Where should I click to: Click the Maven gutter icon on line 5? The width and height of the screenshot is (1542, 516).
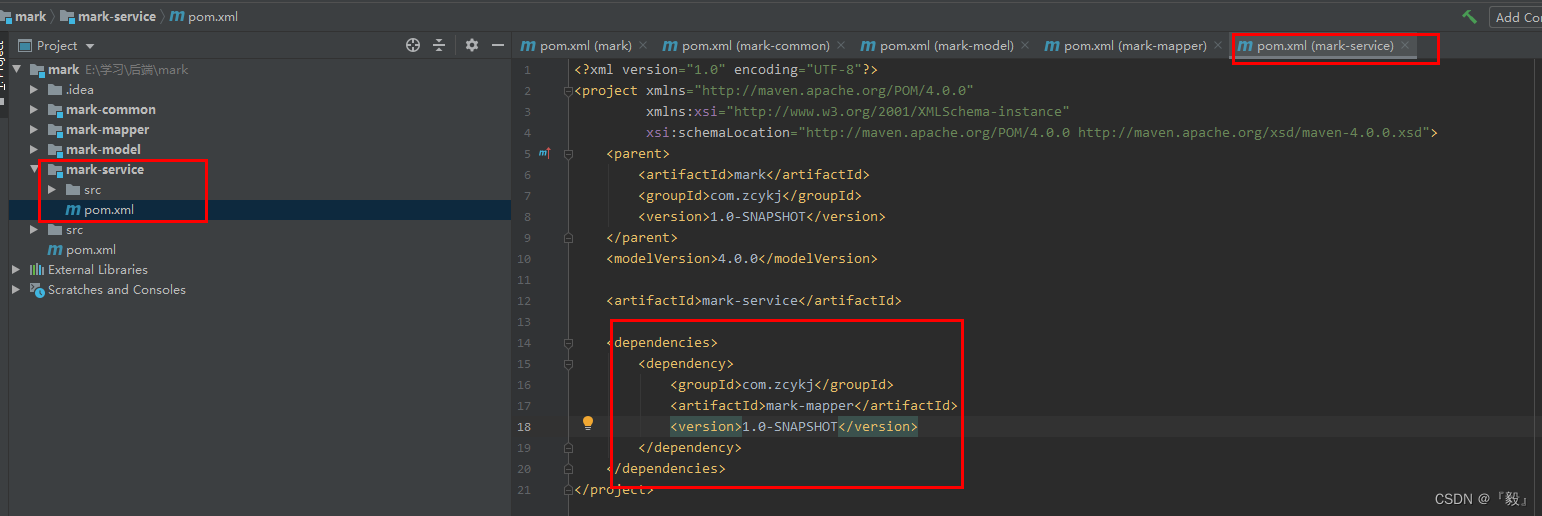[x=544, y=153]
